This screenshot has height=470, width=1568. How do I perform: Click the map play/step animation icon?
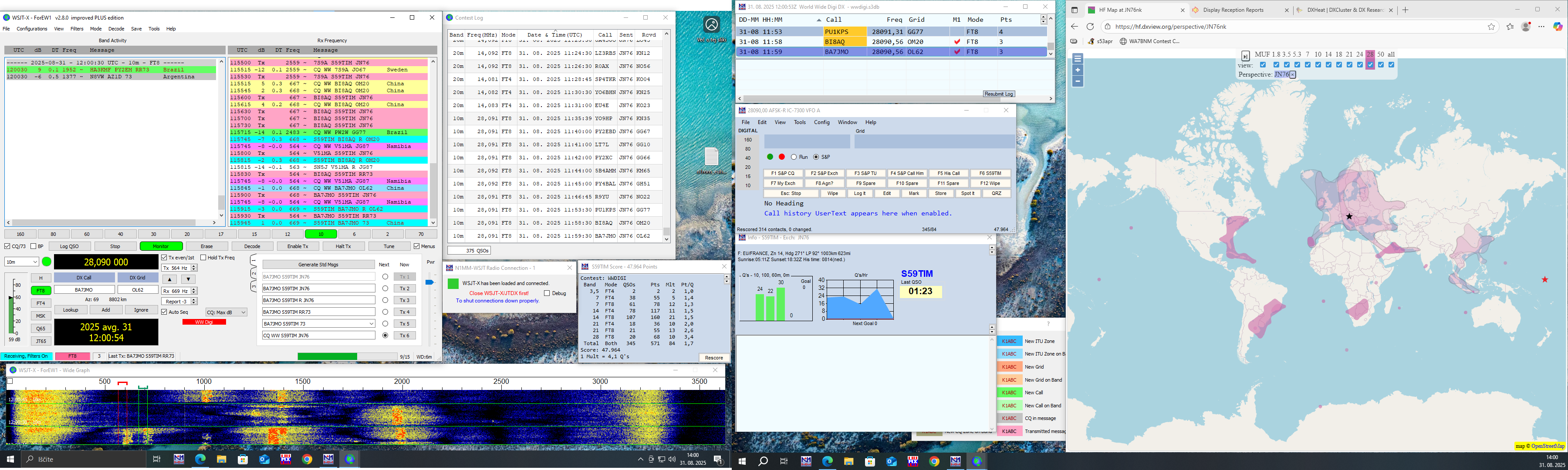pyautogui.click(x=1245, y=56)
